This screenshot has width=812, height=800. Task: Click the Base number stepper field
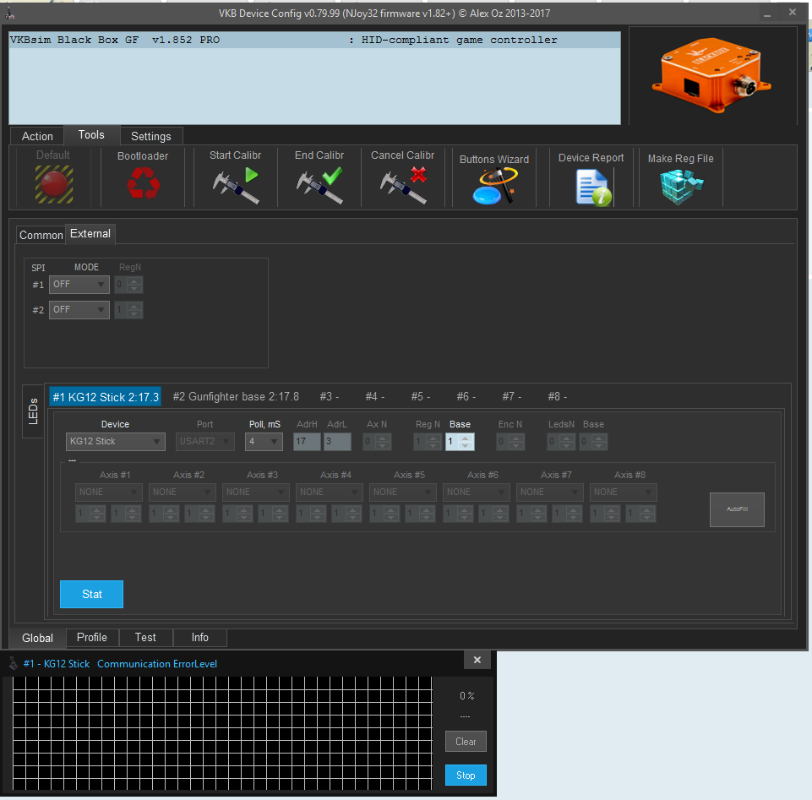(x=455, y=441)
